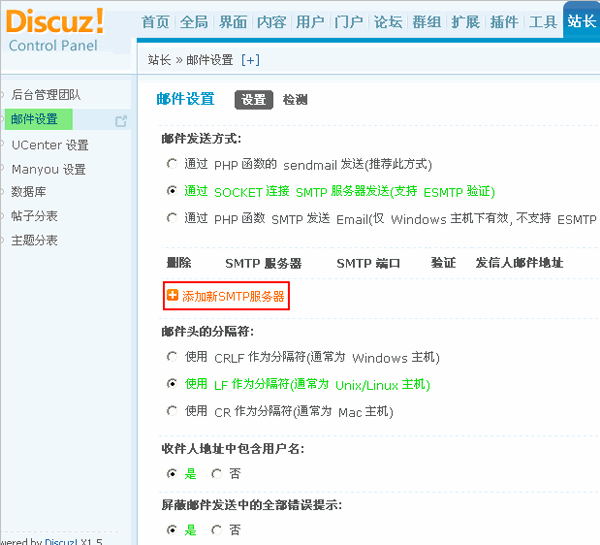Open the 全局 top menu
This screenshot has height=545, width=600.
click(x=194, y=22)
